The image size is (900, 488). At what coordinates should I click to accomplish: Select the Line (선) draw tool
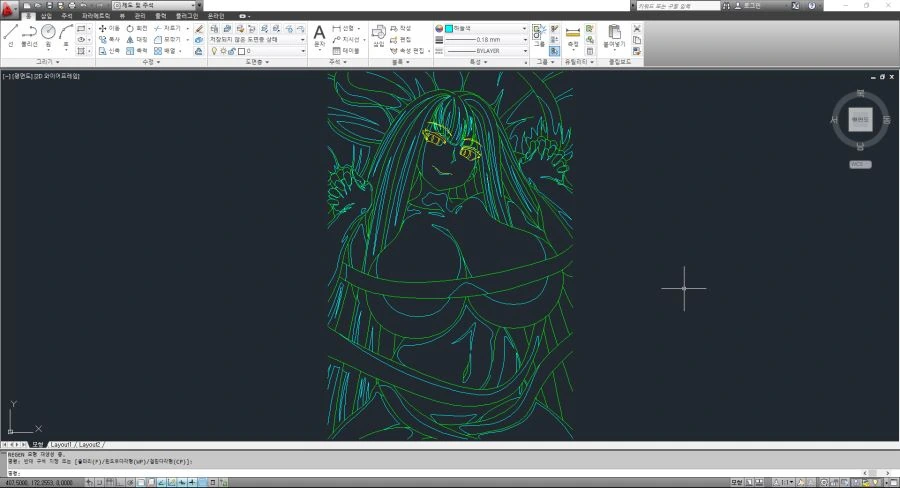pos(10,36)
